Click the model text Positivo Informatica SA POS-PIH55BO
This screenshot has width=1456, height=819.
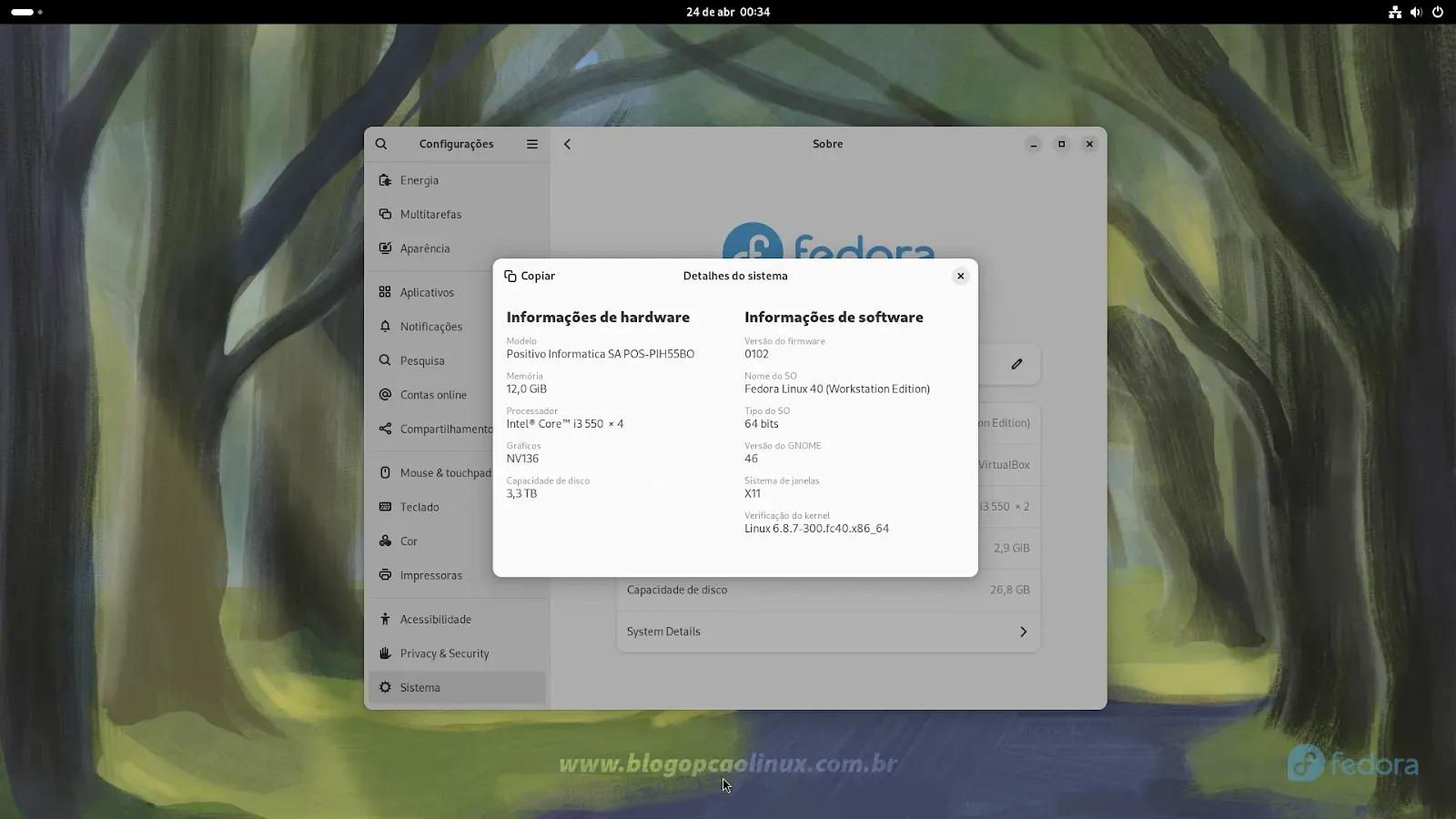[601, 354]
